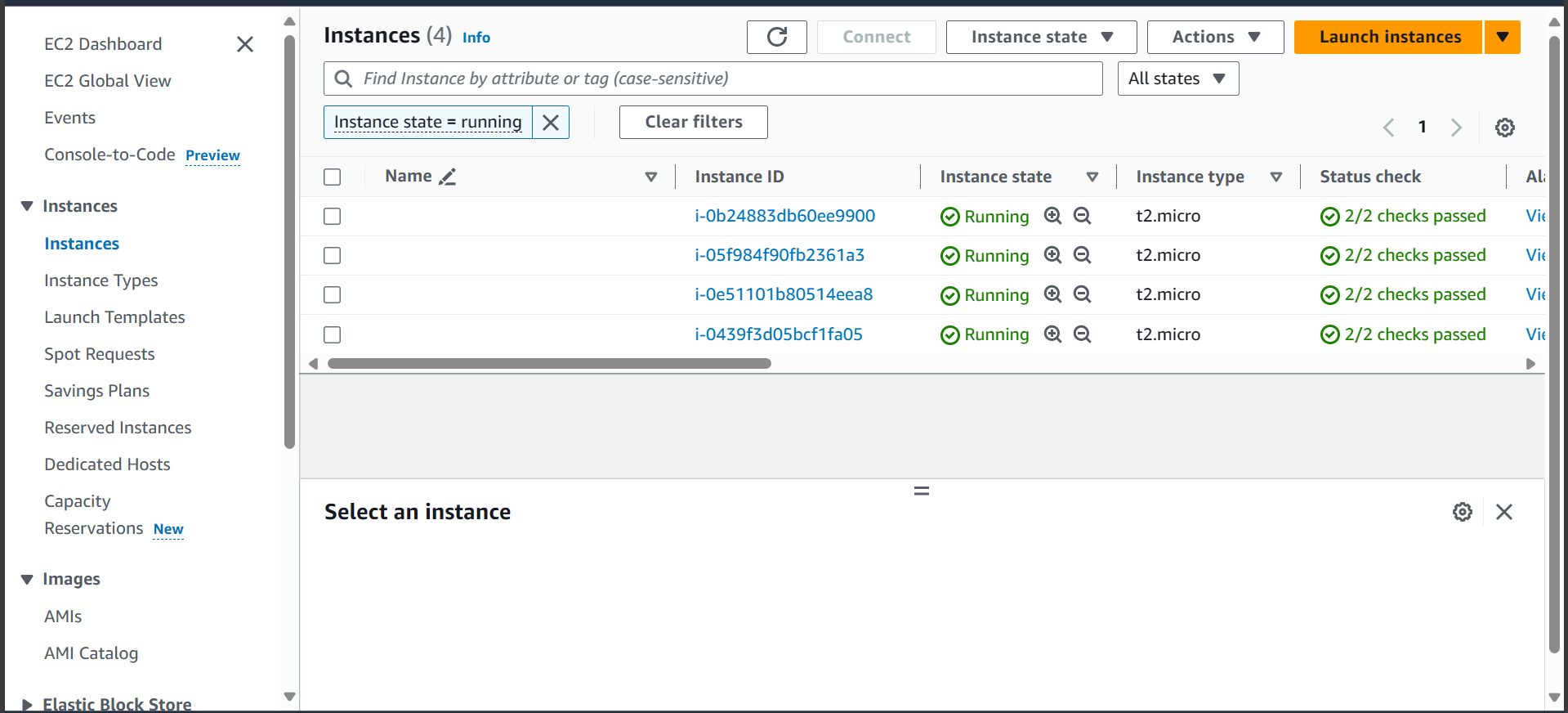1568x713 pixels.
Task: Close the Select an instance panel
Action: tap(1503, 512)
